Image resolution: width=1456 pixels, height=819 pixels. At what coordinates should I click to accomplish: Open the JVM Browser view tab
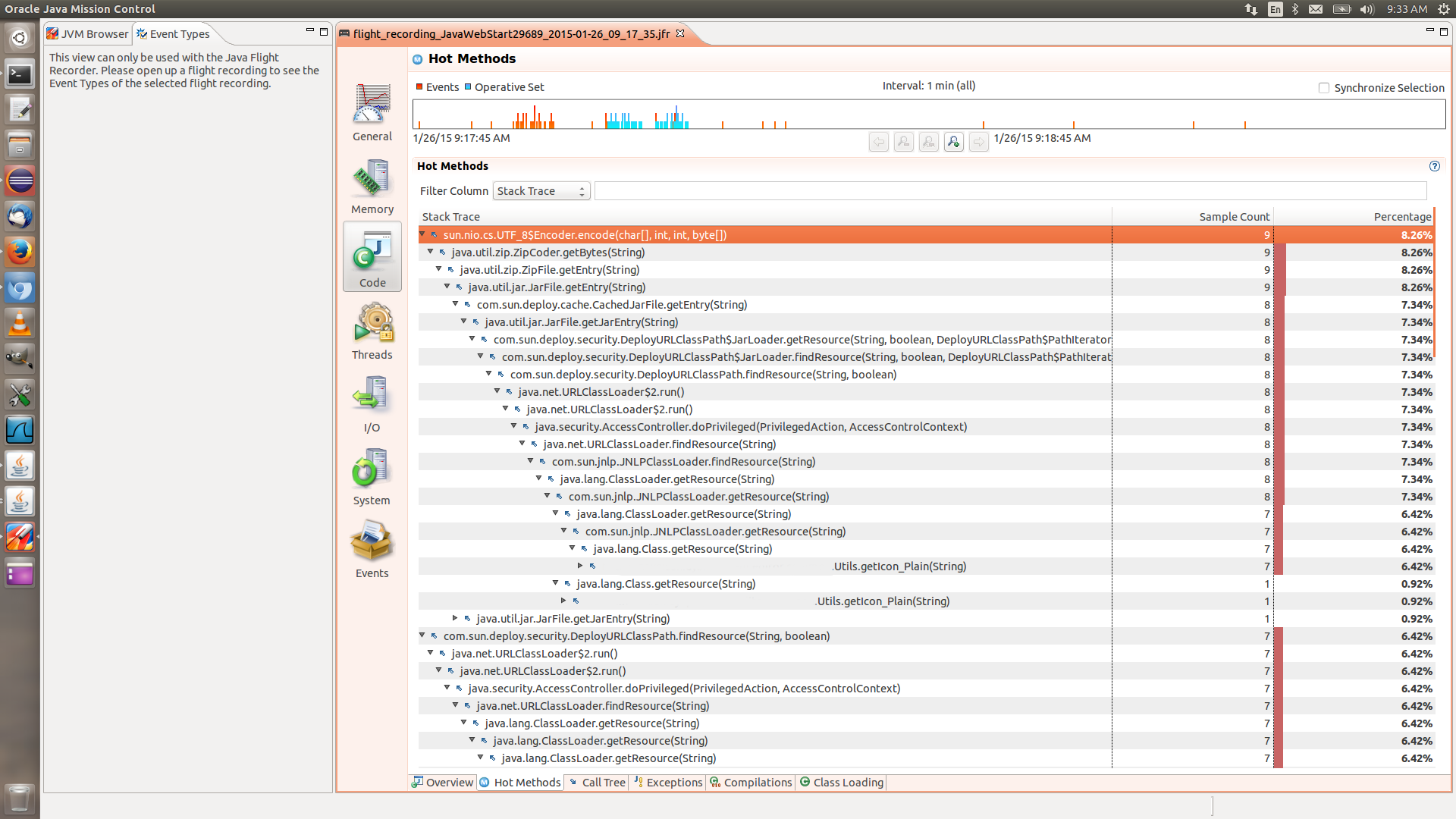pos(87,34)
